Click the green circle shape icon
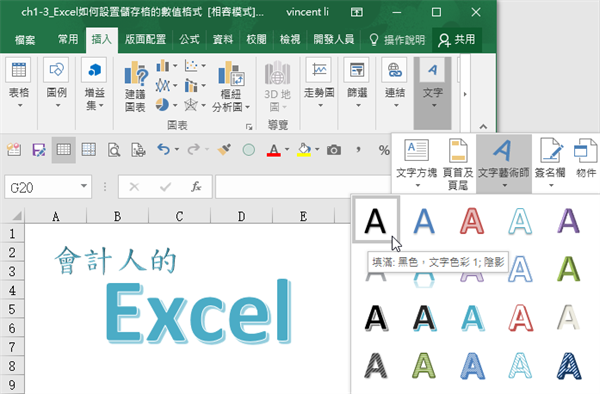The height and width of the screenshot is (394, 600). 249,150
